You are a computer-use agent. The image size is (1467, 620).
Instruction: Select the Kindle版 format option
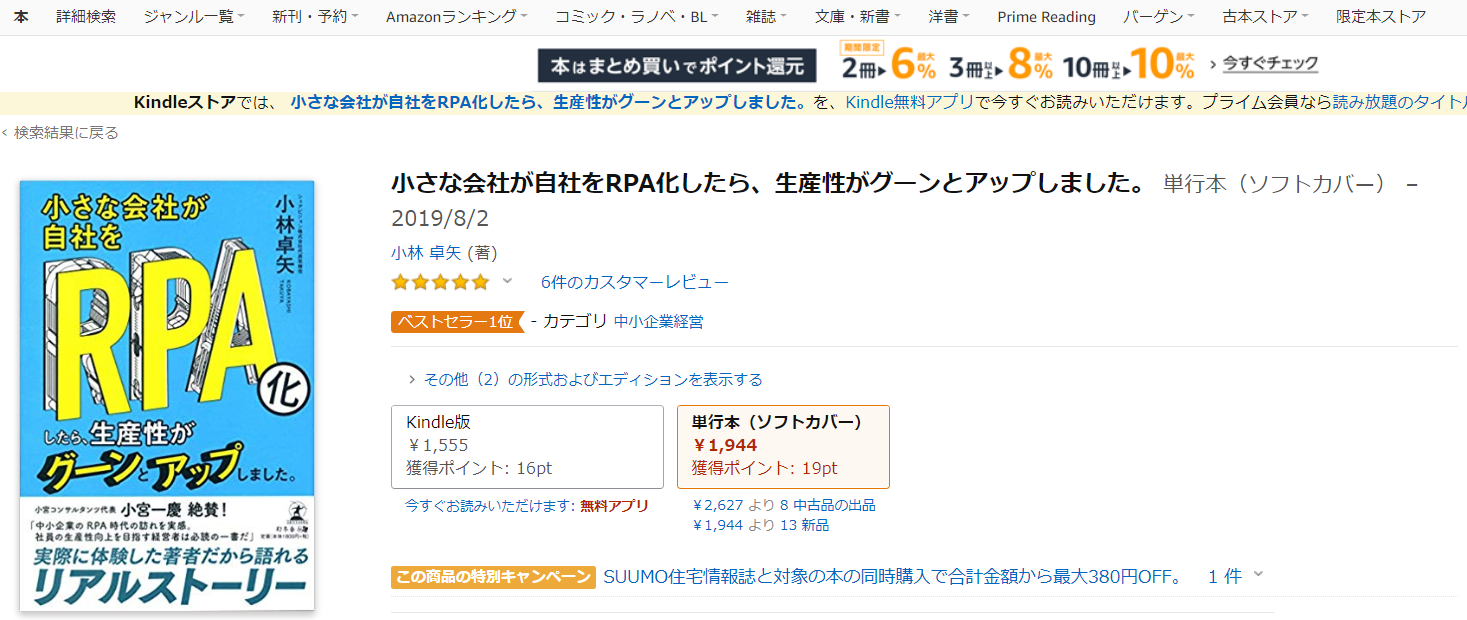pyautogui.click(x=527, y=446)
